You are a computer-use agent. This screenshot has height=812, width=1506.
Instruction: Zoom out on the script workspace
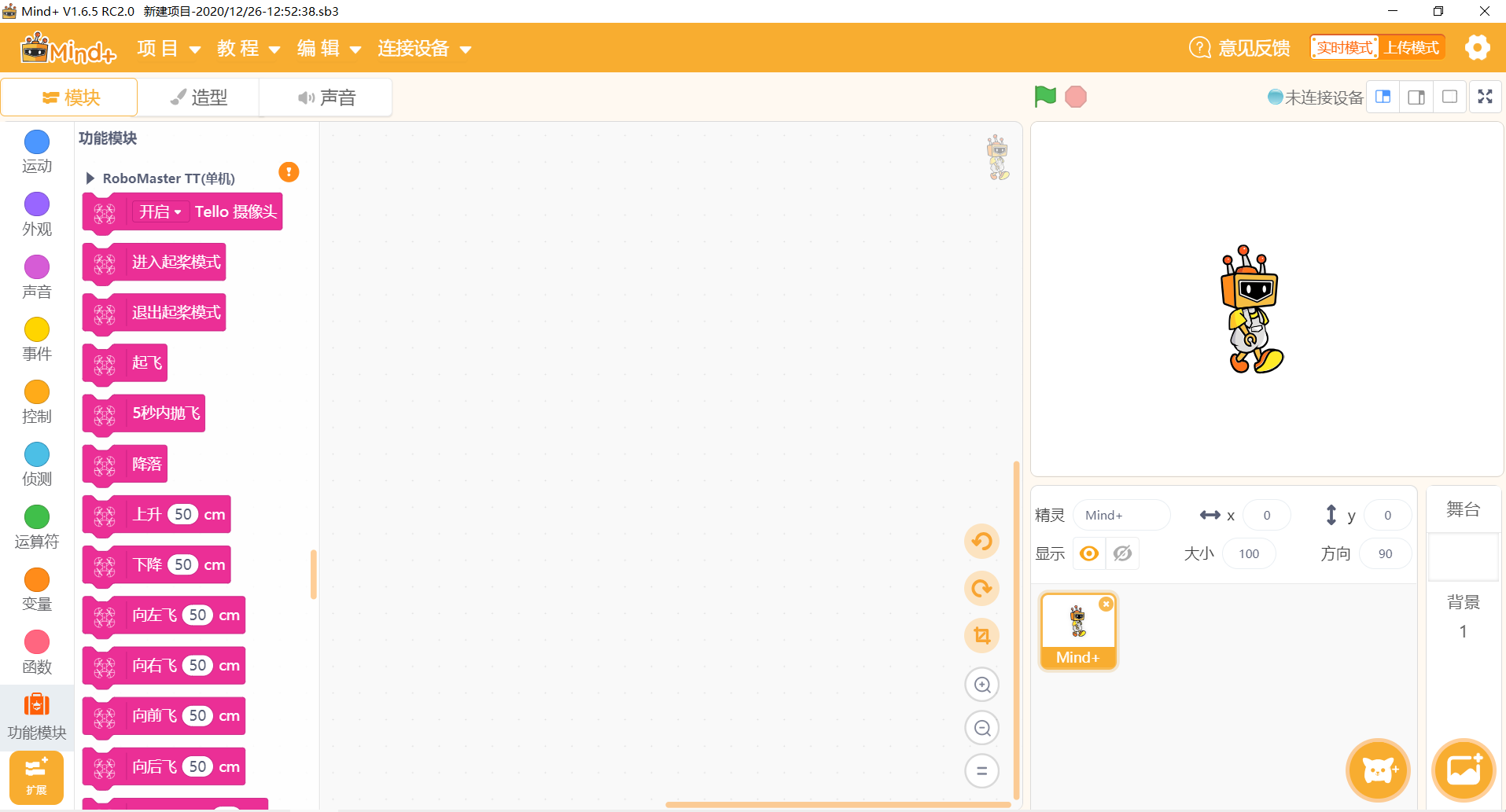pyautogui.click(x=981, y=728)
